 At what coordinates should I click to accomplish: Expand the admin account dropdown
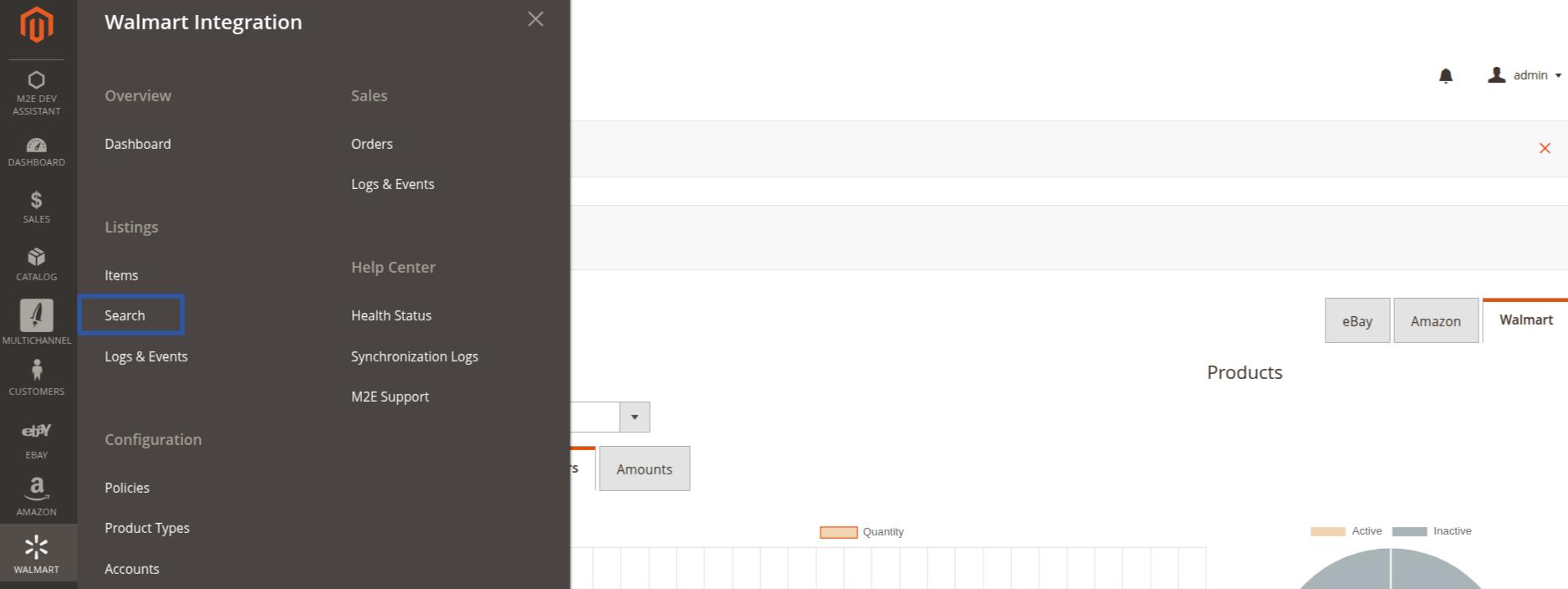[1525, 75]
